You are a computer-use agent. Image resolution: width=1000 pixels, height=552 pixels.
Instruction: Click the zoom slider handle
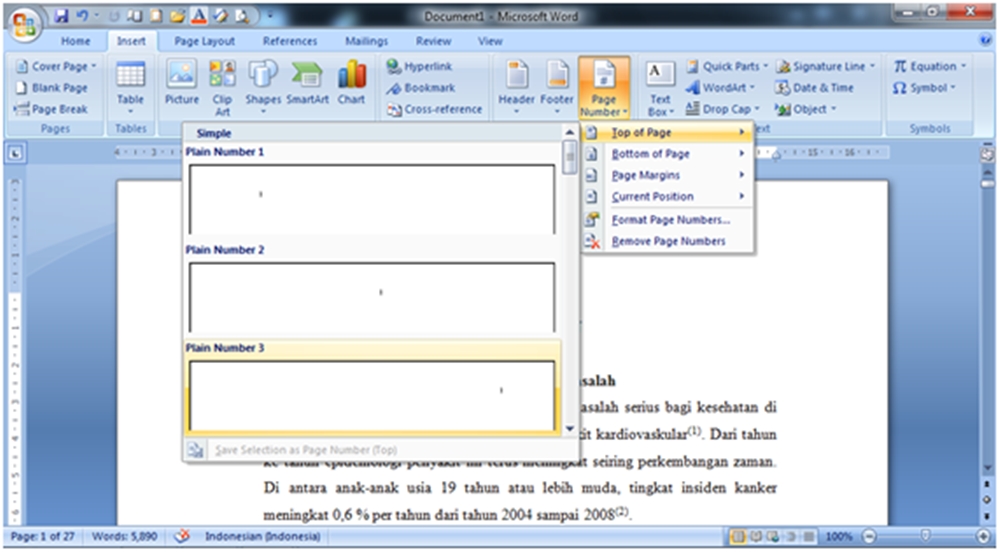click(x=925, y=537)
